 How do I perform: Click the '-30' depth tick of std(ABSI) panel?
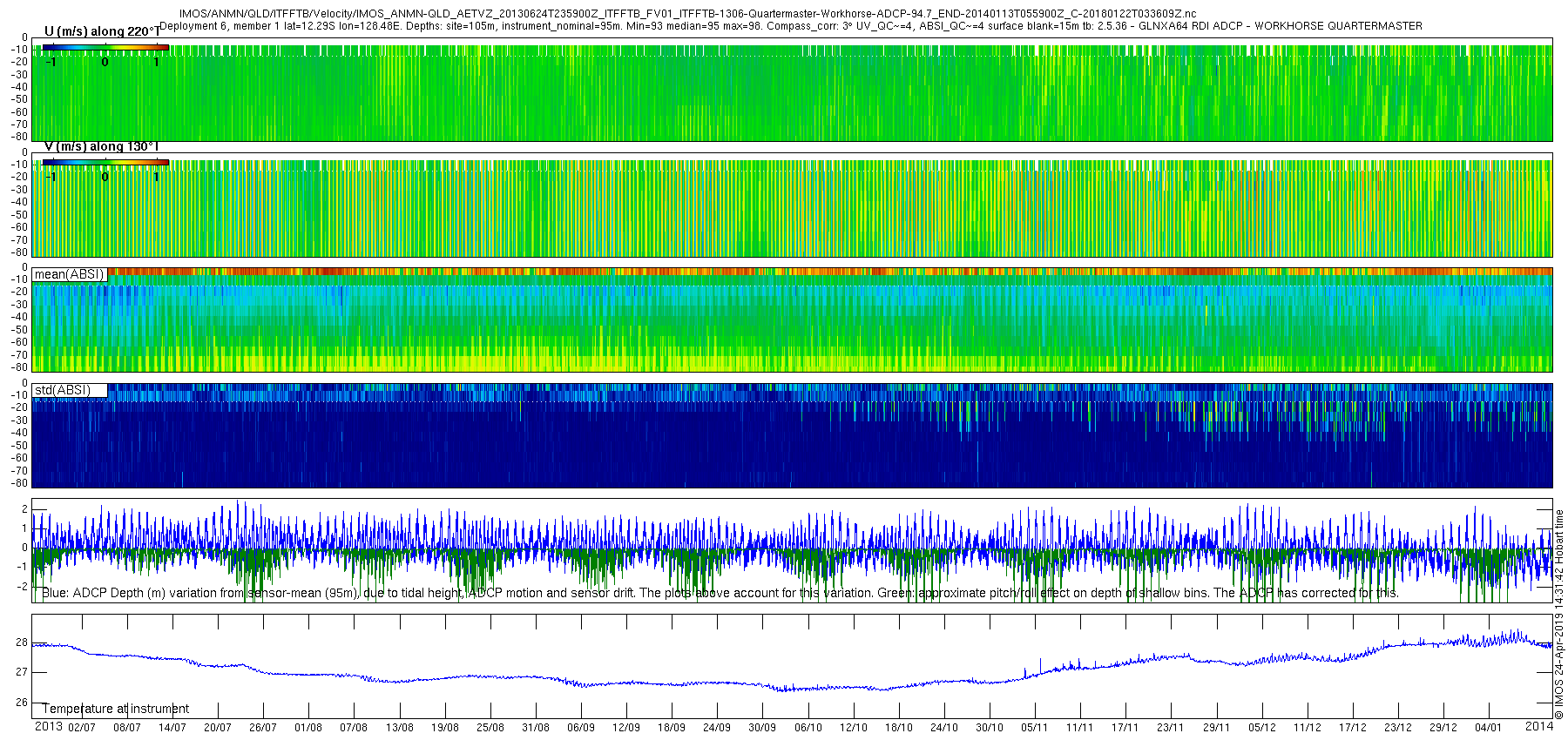(x=19, y=420)
